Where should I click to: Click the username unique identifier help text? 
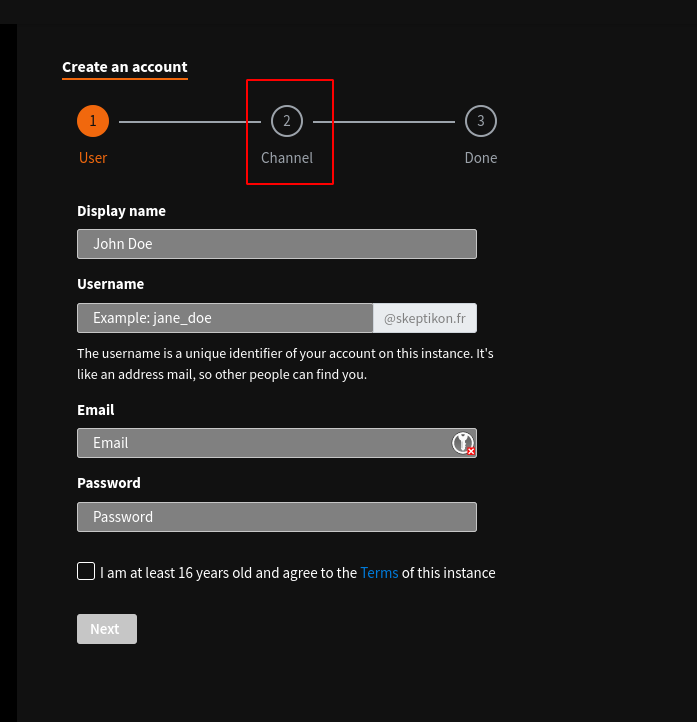pyautogui.click(x=285, y=364)
